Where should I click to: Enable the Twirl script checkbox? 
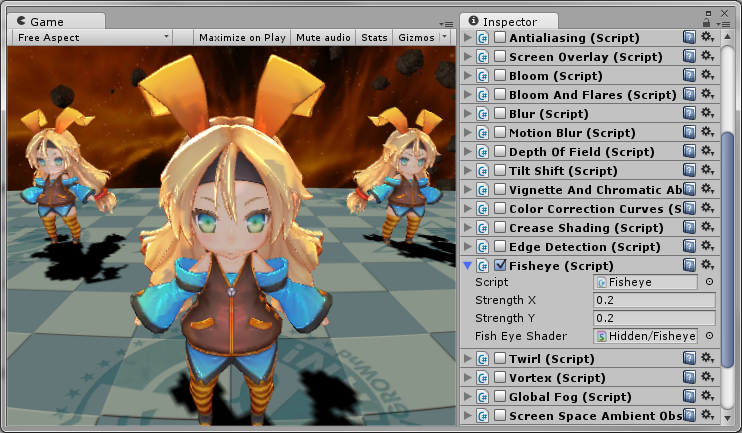tap(500, 358)
